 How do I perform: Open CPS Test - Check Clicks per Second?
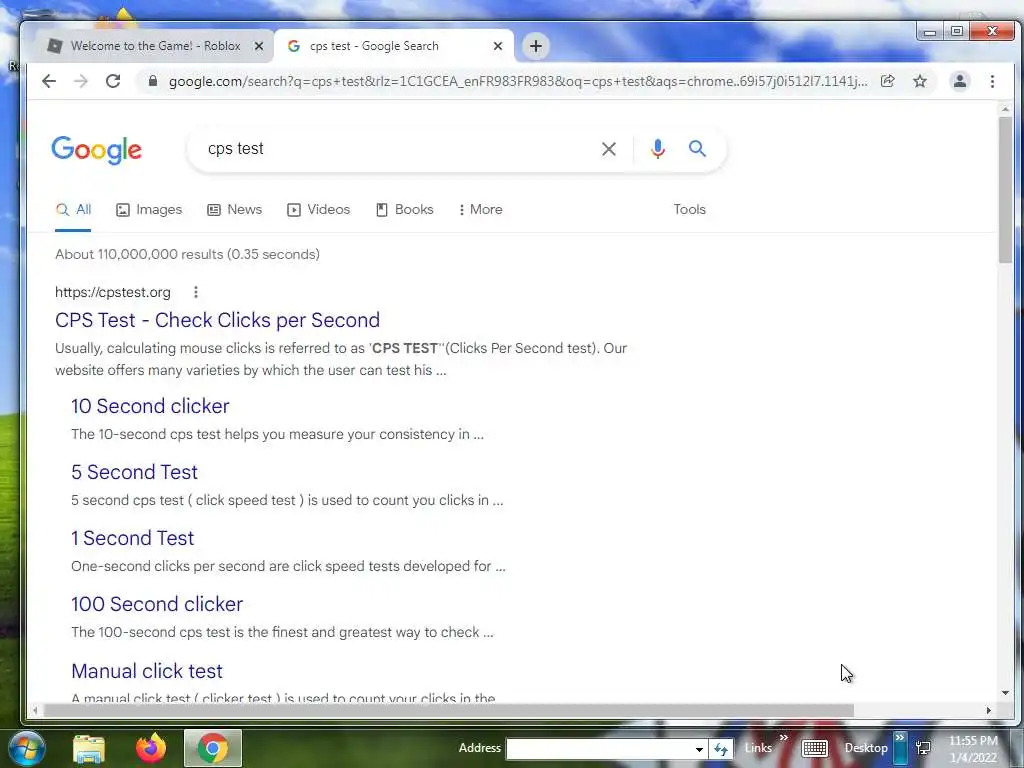point(217,320)
